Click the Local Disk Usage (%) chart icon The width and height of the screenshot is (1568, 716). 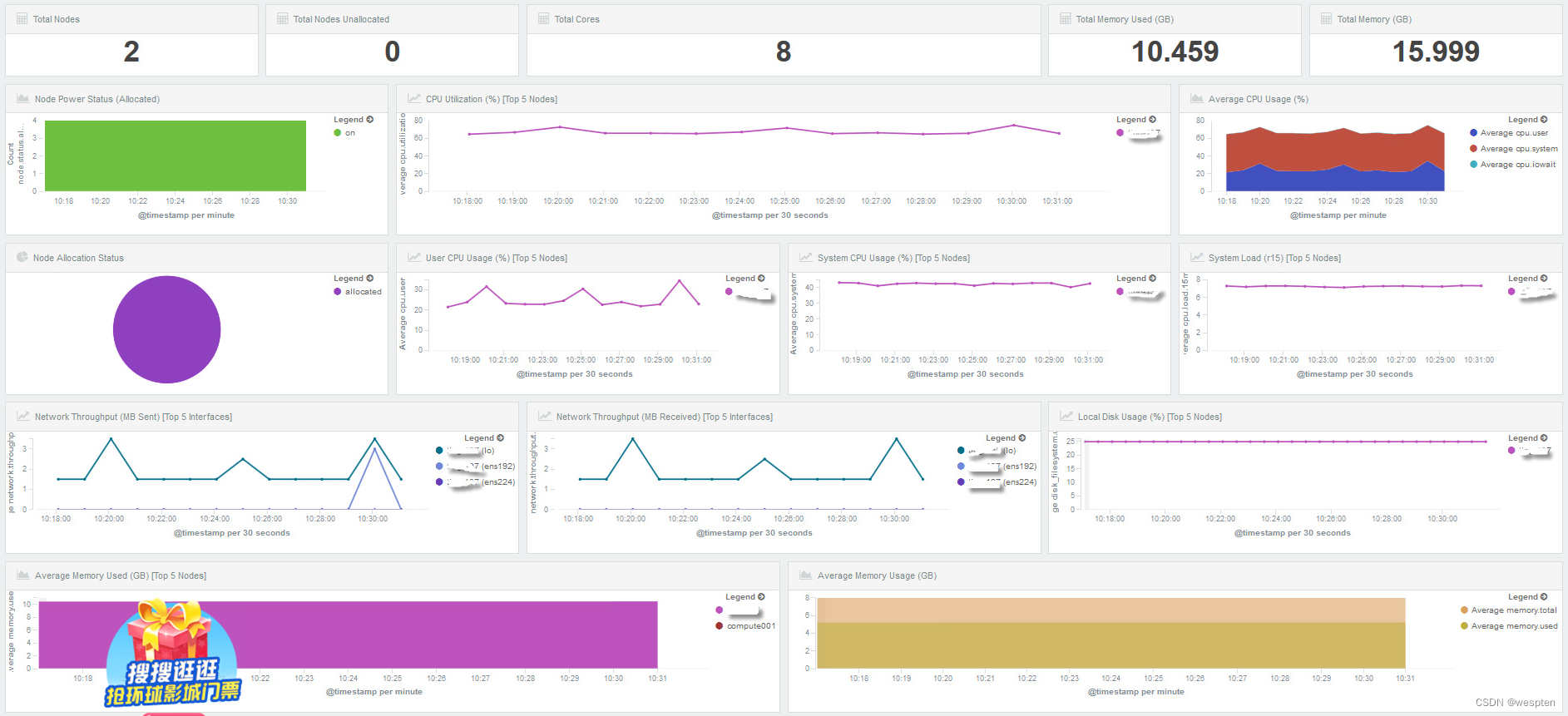coord(1066,417)
